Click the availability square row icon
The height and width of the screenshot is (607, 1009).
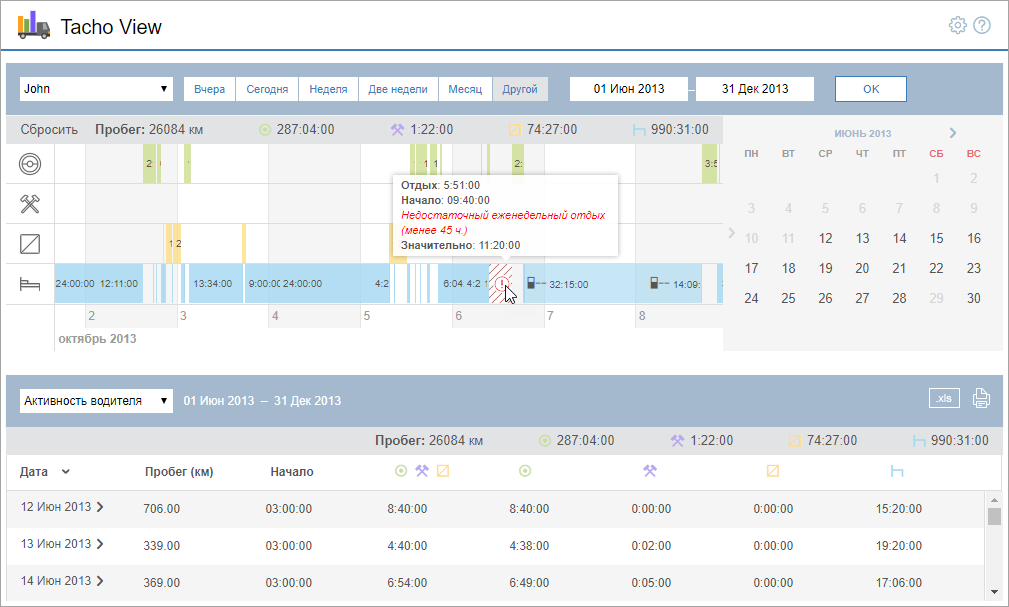pos(30,244)
